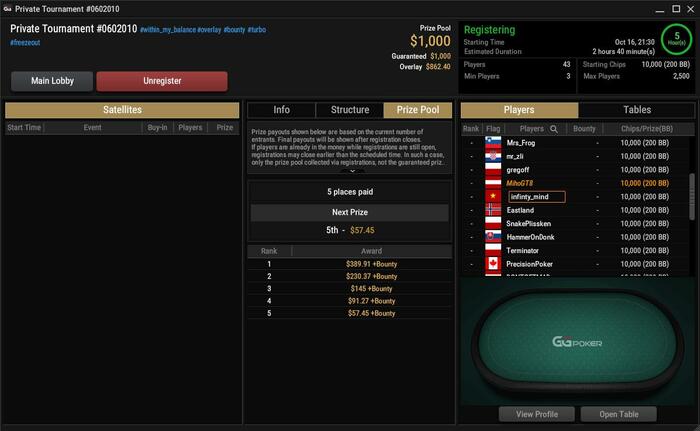The image size is (700, 431).
Task: Click the GGPoker logo on the table preview
Action: pos(577,343)
